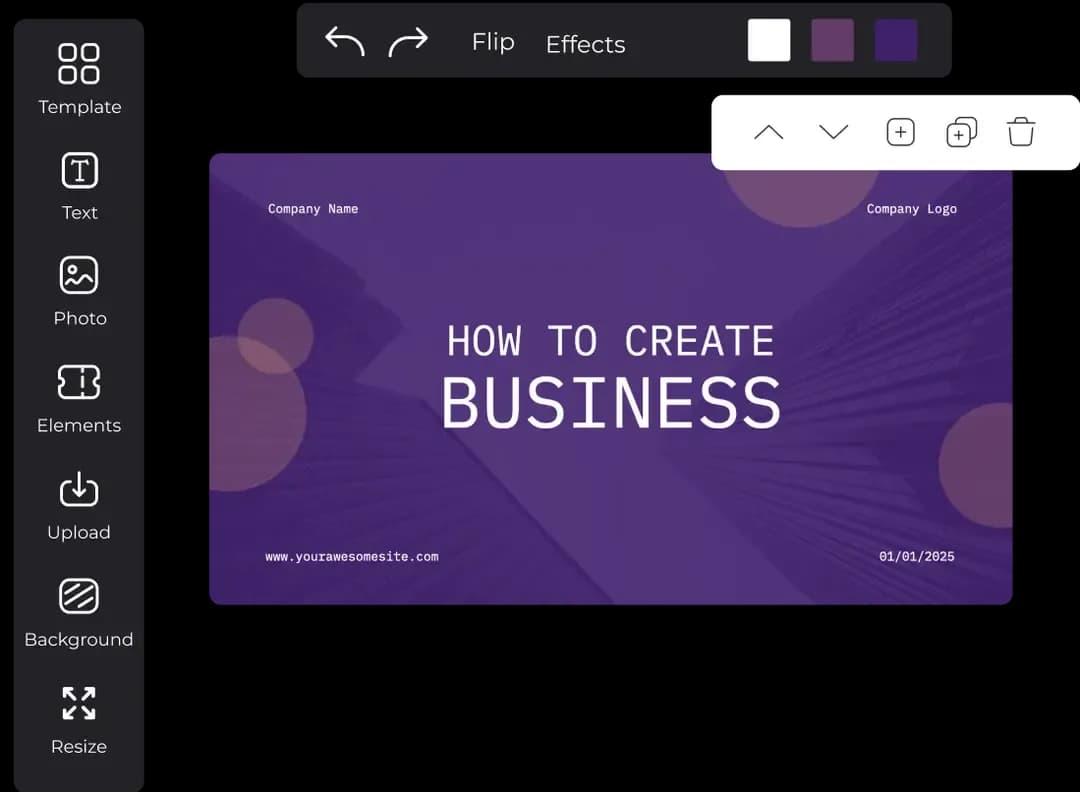Open the Upload panel
Image resolution: width=1080 pixels, height=792 pixels.
(79, 506)
